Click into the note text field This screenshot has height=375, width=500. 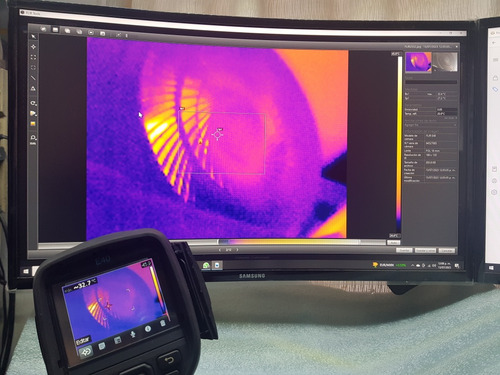coord(431,82)
